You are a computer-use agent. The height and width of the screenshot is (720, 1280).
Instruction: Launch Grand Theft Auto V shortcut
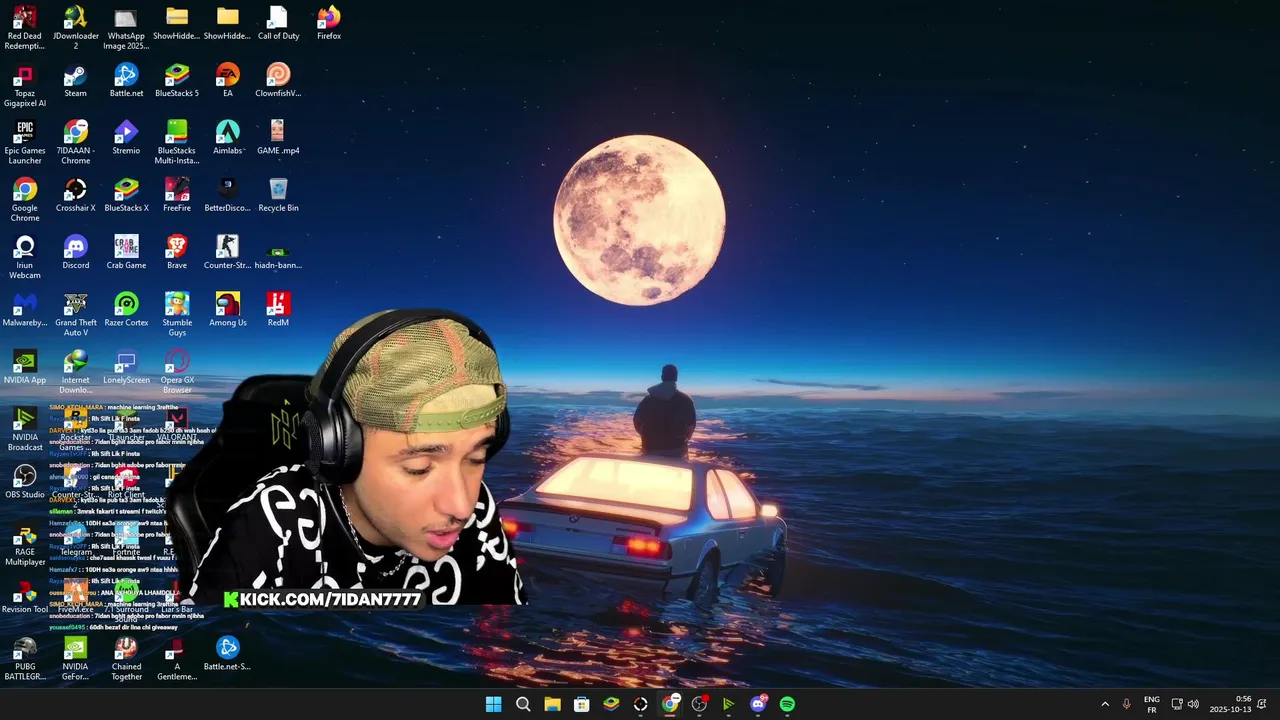pyautogui.click(x=76, y=315)
